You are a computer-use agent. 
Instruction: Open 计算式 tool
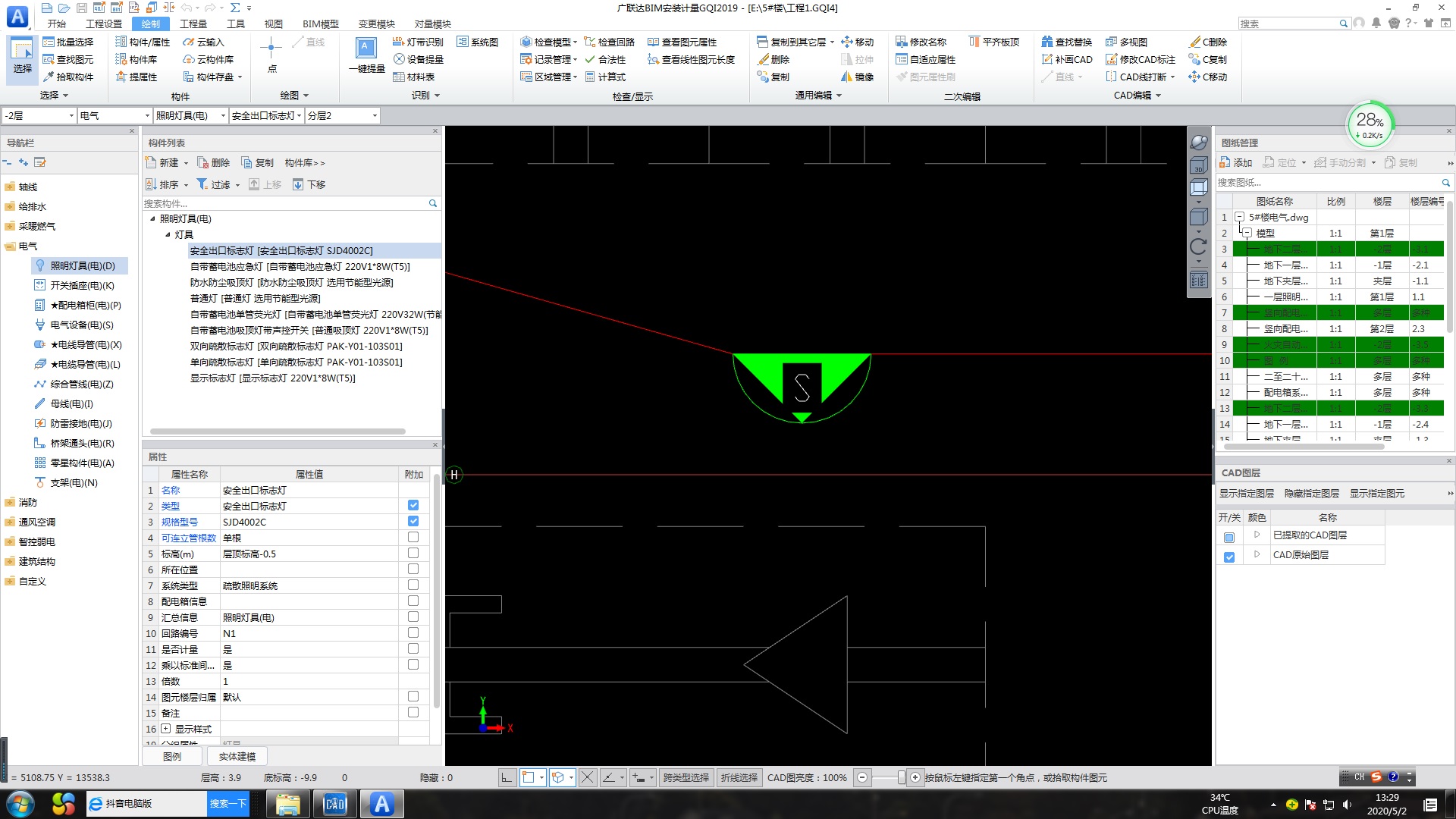pos(604,77)
